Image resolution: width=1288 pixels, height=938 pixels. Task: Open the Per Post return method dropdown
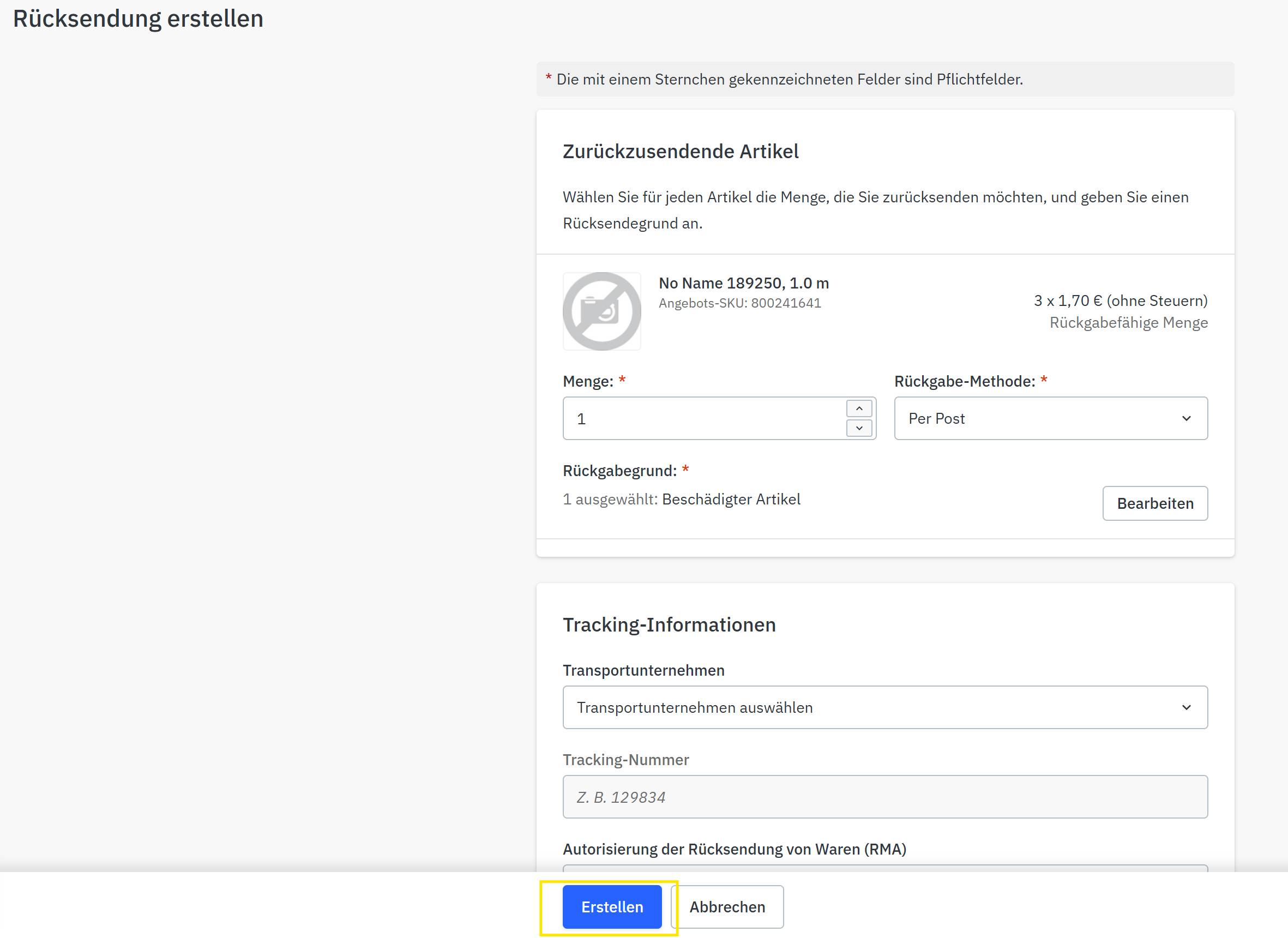pyautogui.click(x=1051, y=418)
